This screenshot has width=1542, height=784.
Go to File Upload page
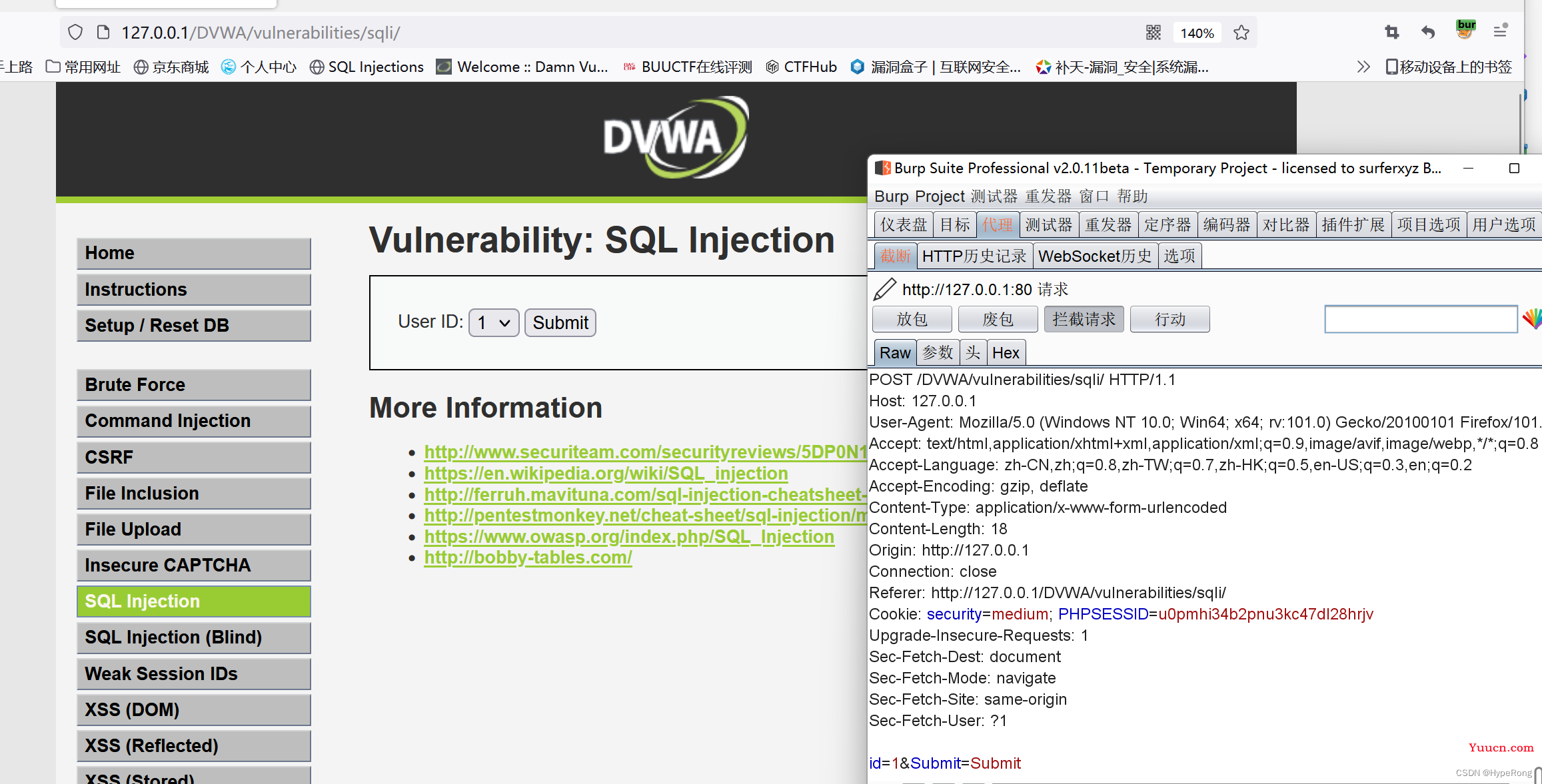tap(194, 530)
